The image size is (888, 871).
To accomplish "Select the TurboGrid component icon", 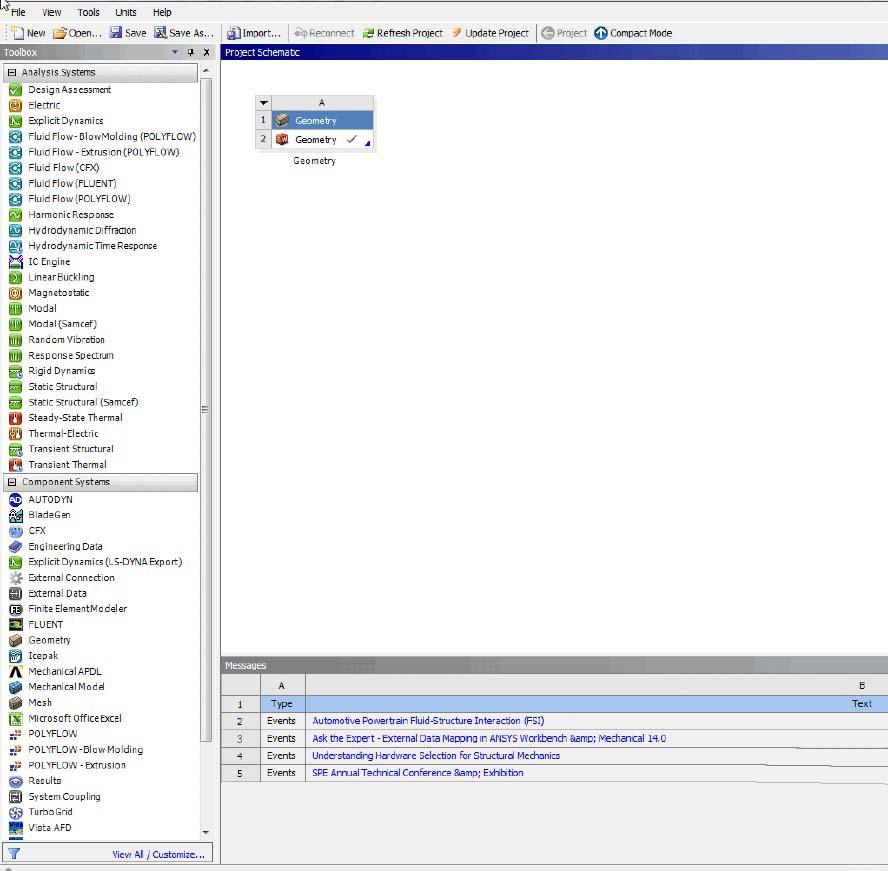I will (x=15, y=812).
